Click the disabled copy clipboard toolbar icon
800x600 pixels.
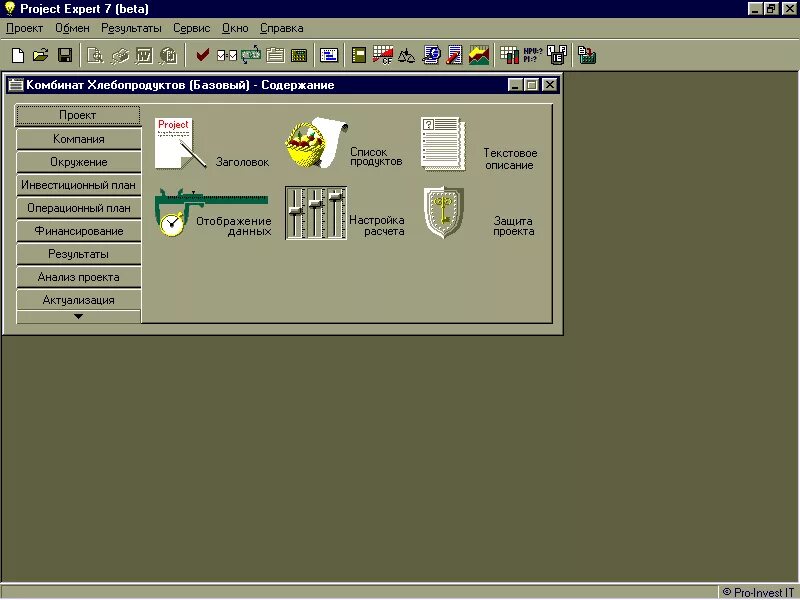[168, 55]
